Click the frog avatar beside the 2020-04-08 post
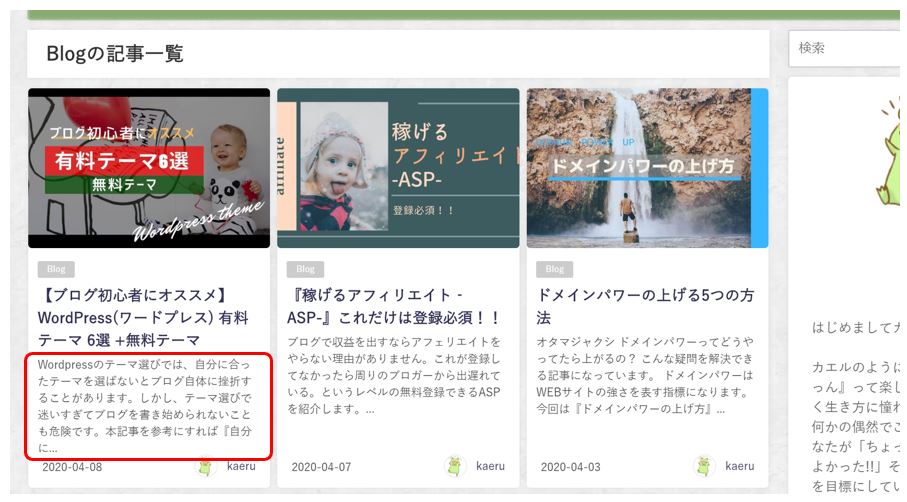The image size is (907, 502). tap(206, 467)
